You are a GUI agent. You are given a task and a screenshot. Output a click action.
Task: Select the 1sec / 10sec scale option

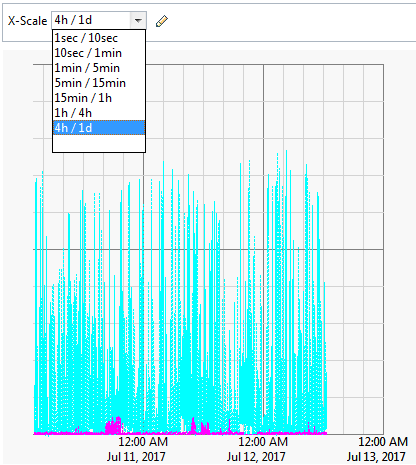(x=99, y=38)
